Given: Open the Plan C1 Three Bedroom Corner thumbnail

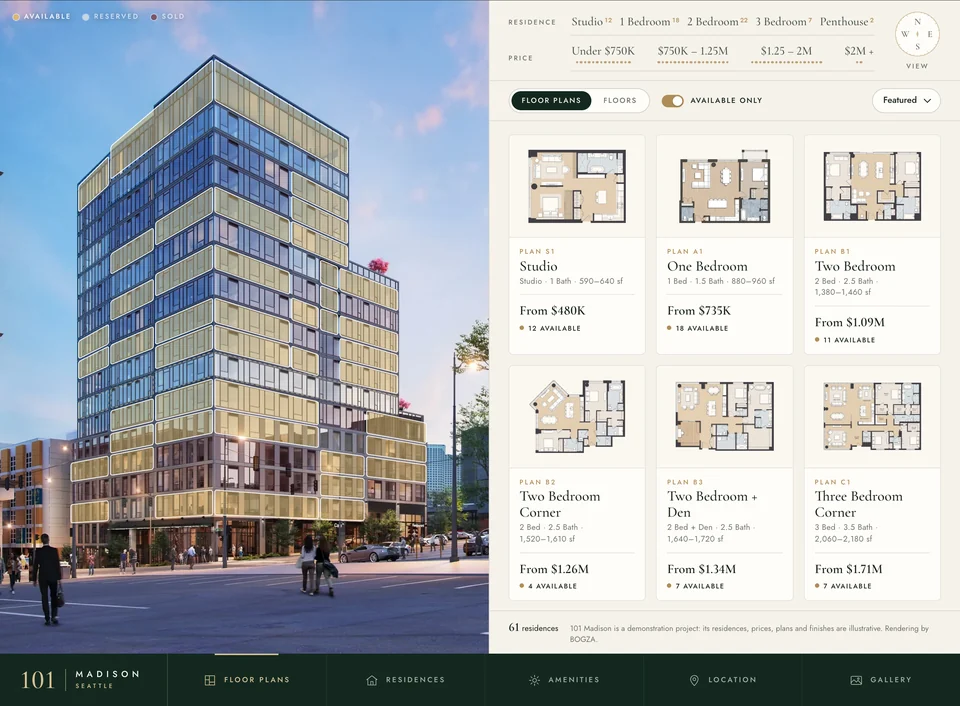Looking at the screenshot, I should click(x=872, y=417).
